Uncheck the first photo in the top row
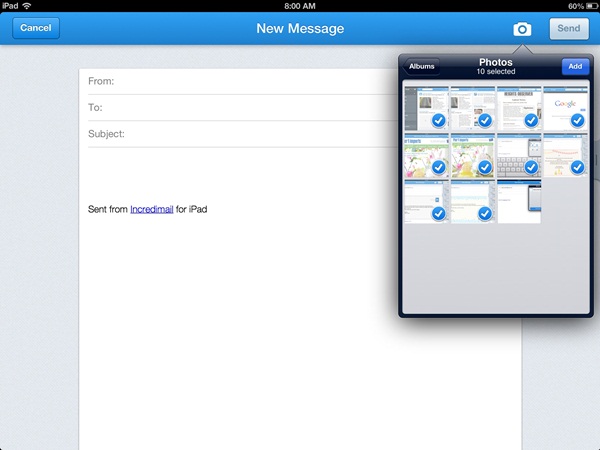Image resolution: width=600 pixels, height=450 pixels. pyautogui.click(x=426, y=108)
